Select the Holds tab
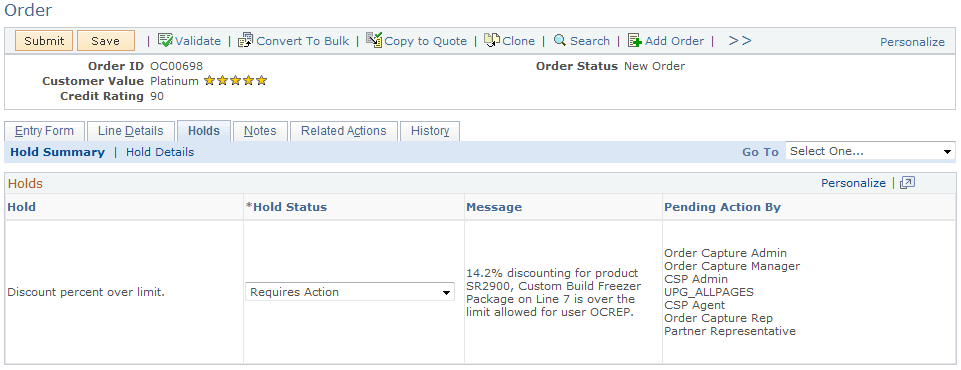This screenshot has width=961, height=370. click(204, 130)
